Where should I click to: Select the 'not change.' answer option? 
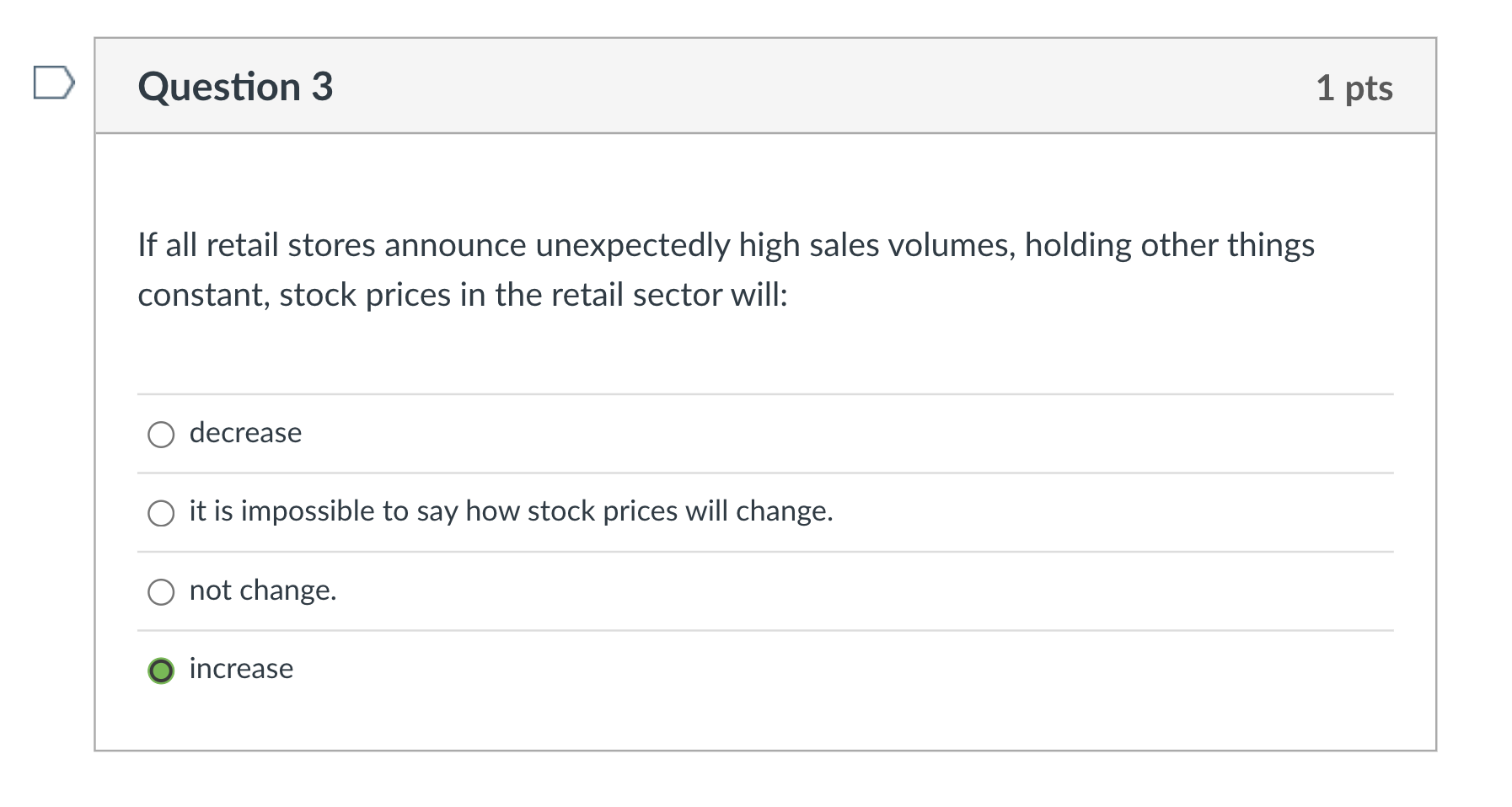pos(161,591)
